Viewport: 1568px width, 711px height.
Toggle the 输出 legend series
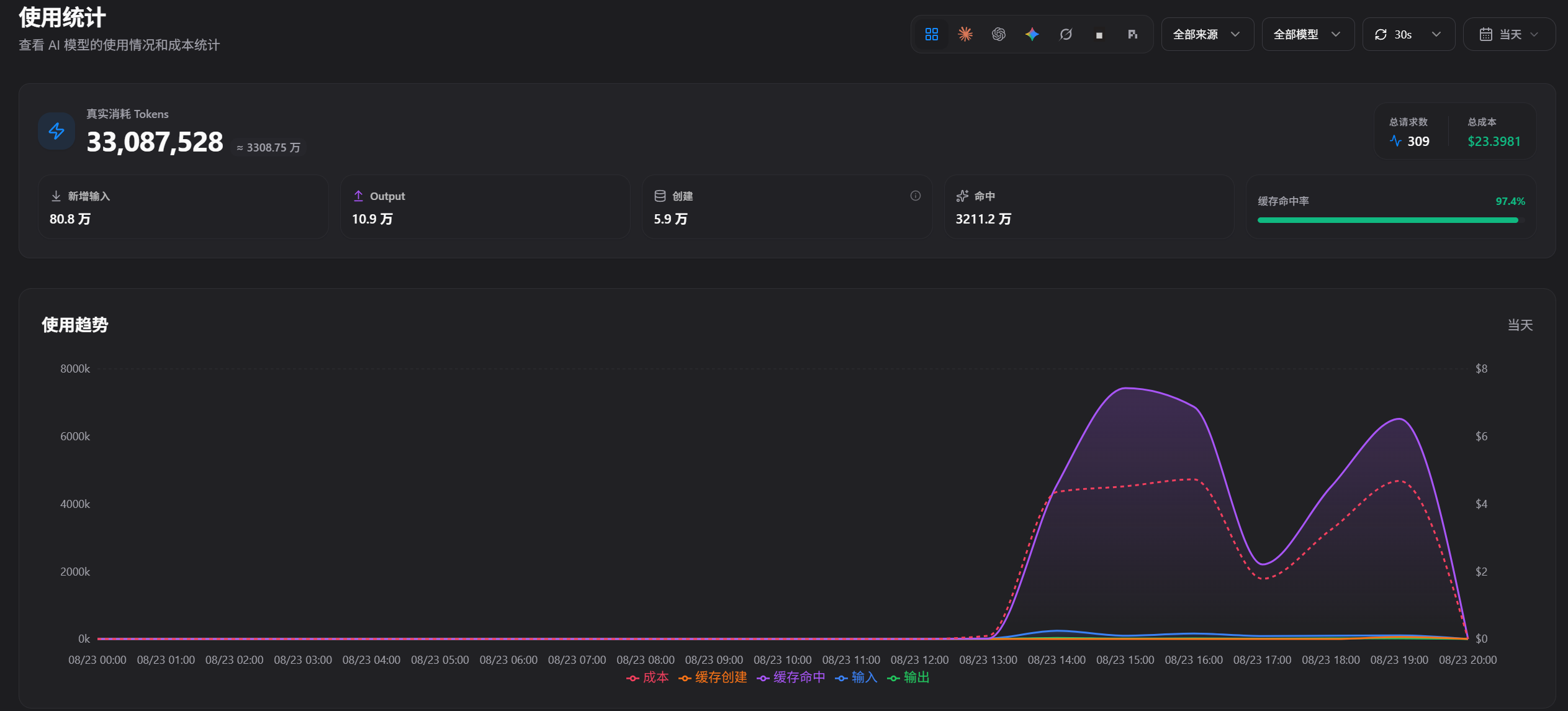click(908, 677)
